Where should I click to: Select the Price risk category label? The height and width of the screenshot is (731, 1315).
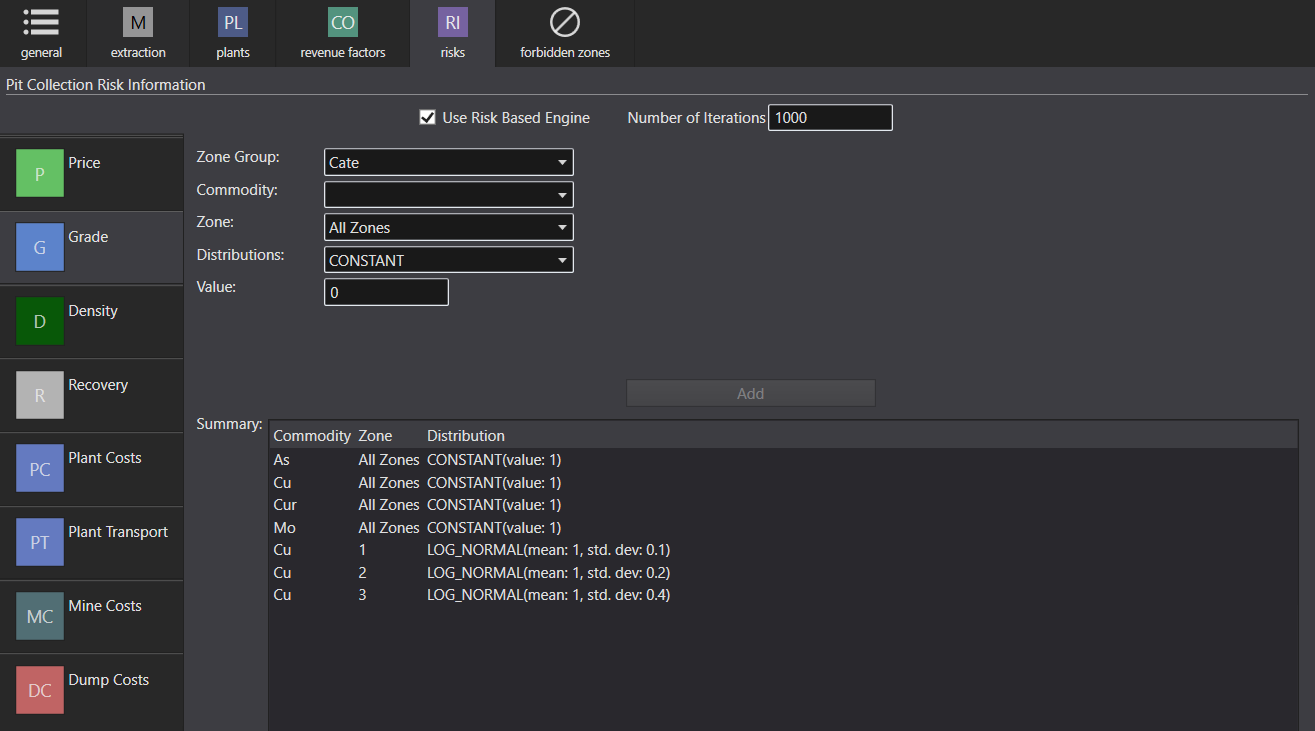84,163
